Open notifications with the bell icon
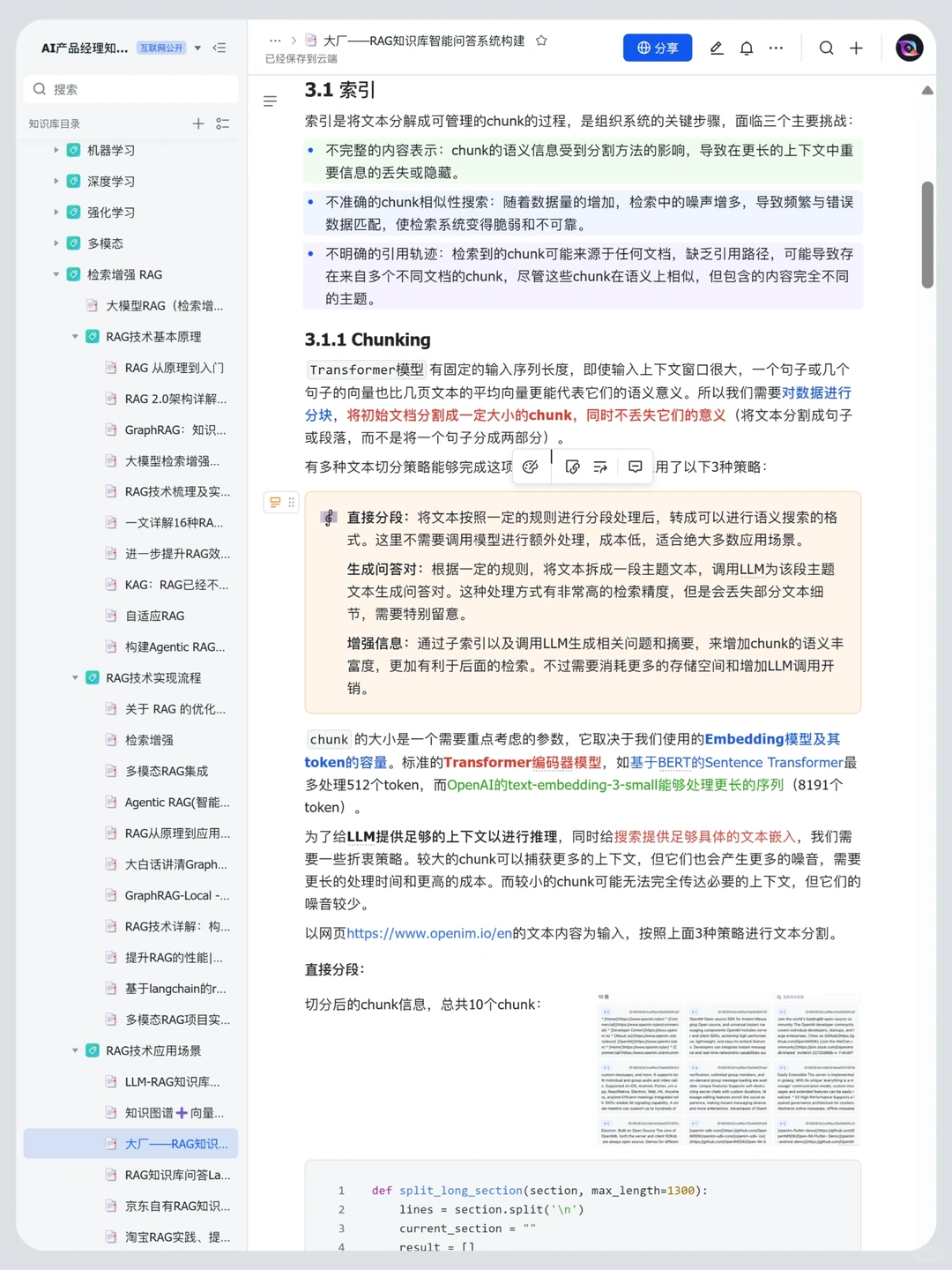This screenshot has width=952, height=1270. (x=747, y=48)
